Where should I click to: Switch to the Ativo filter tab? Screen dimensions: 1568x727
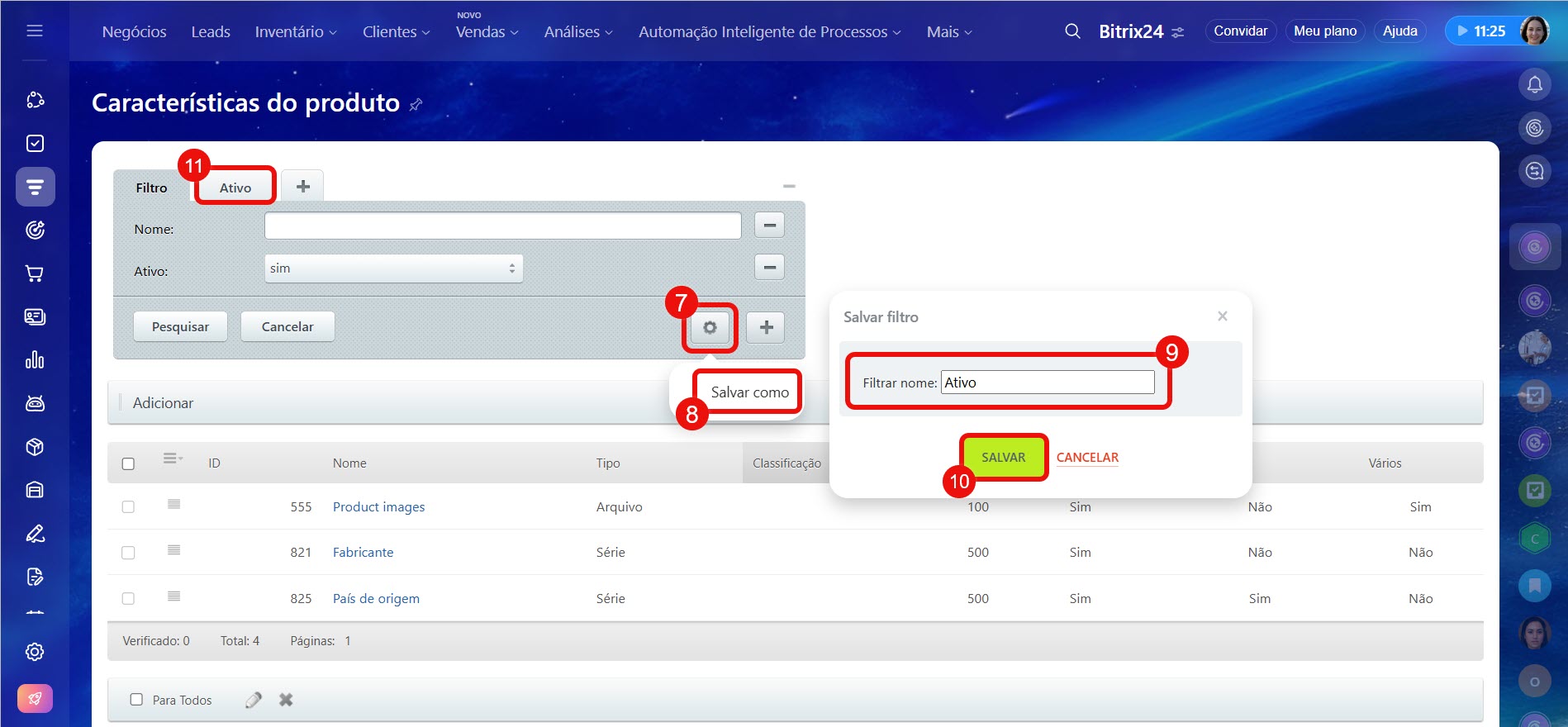235,188
